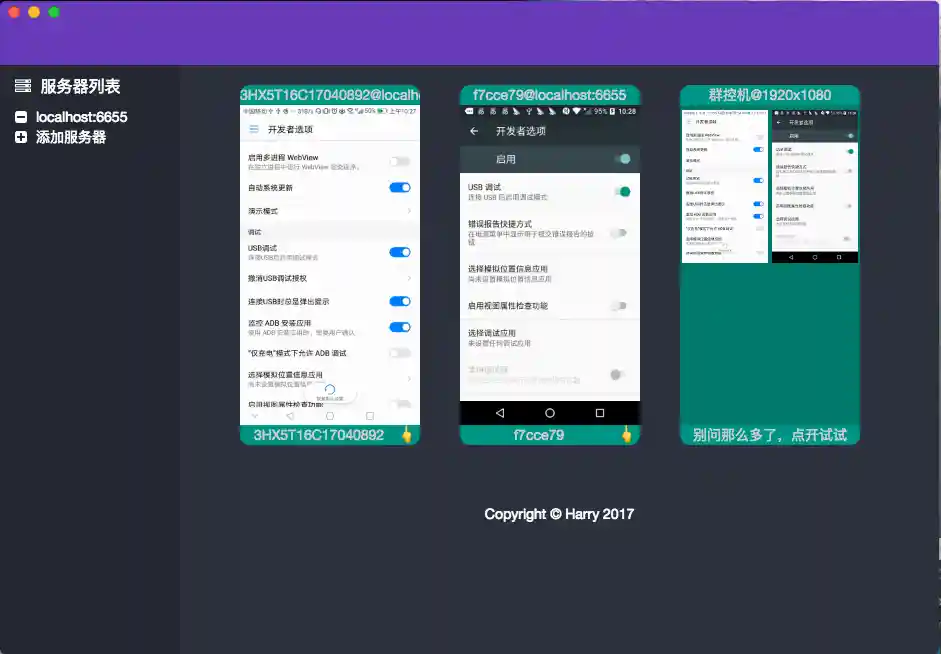Tap hamburger menu icon in 3HX5T16C17040892 screen
This screenshot has width=941, height=654.
[253, 129]
